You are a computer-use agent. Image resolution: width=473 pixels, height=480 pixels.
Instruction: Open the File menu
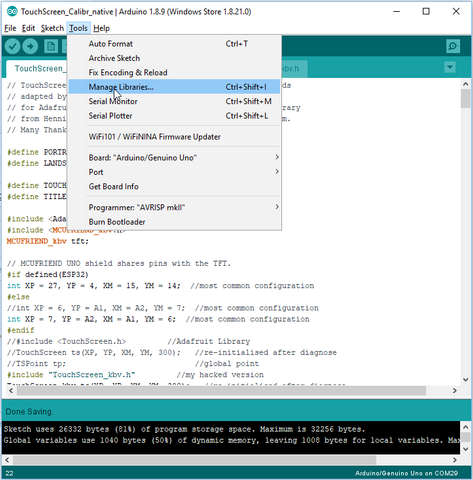(10, 28)
